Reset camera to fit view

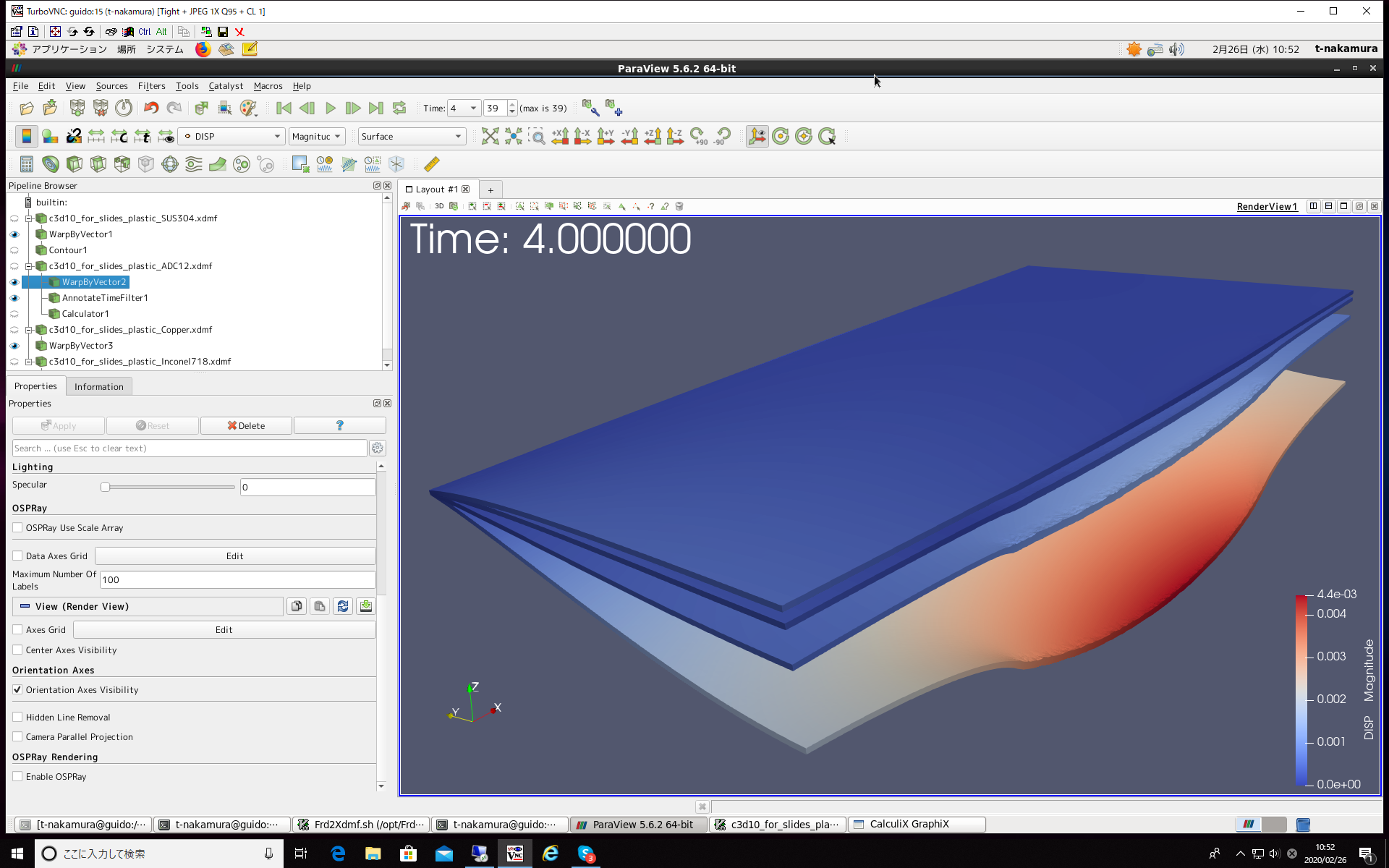490,136
